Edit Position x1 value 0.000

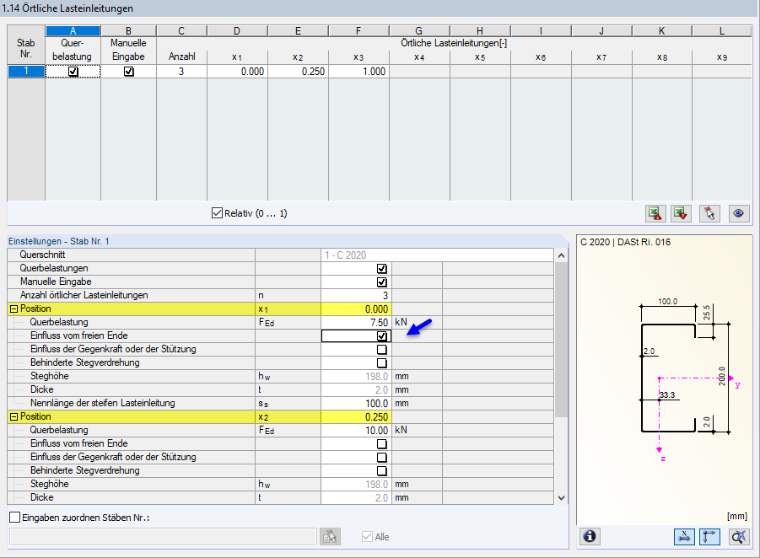[356, 309]
